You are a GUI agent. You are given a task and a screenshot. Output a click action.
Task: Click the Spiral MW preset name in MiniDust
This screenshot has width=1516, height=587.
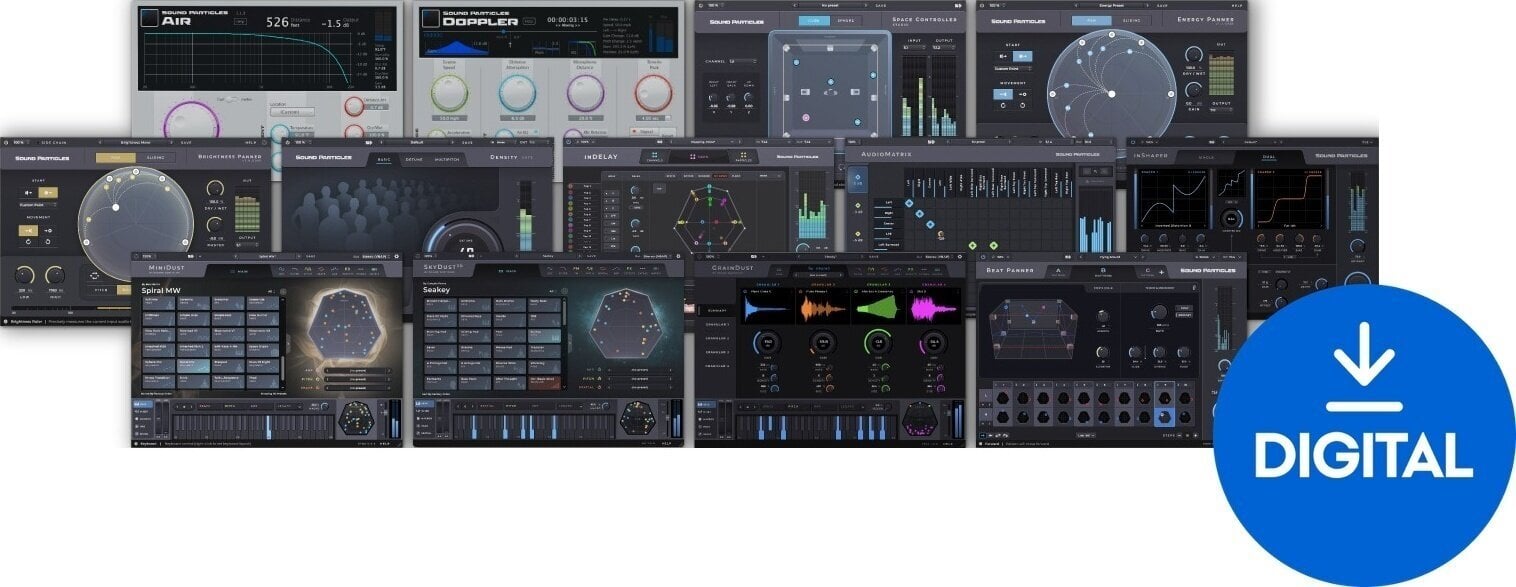162,290
